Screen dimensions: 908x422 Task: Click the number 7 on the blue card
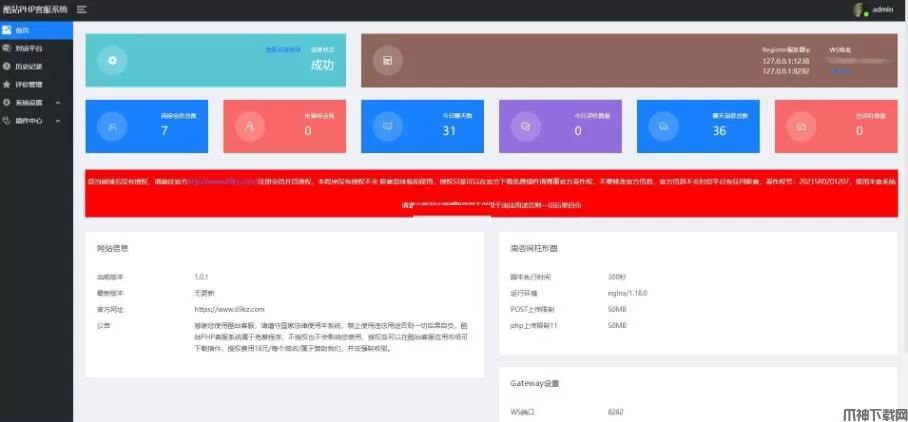[x=164, y=131]
